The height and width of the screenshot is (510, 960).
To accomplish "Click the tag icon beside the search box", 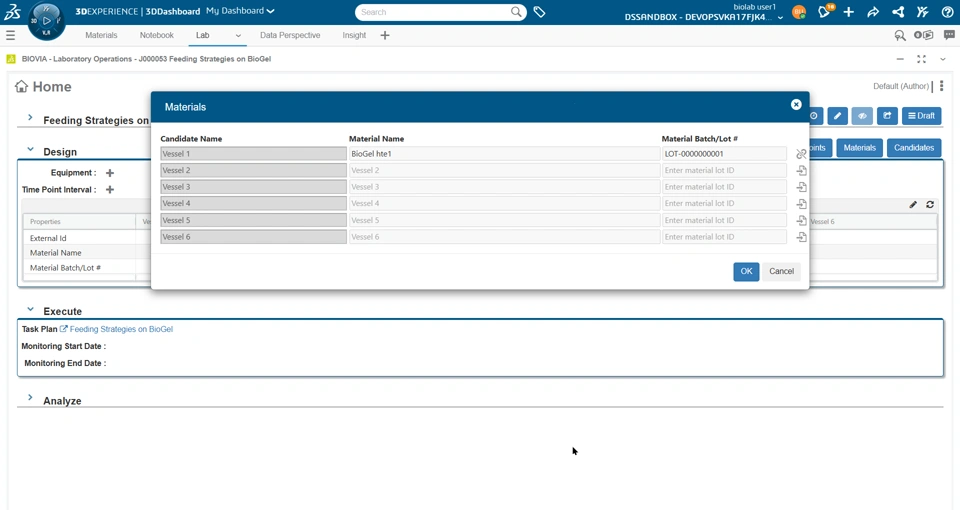I will [x=539, y=12].
